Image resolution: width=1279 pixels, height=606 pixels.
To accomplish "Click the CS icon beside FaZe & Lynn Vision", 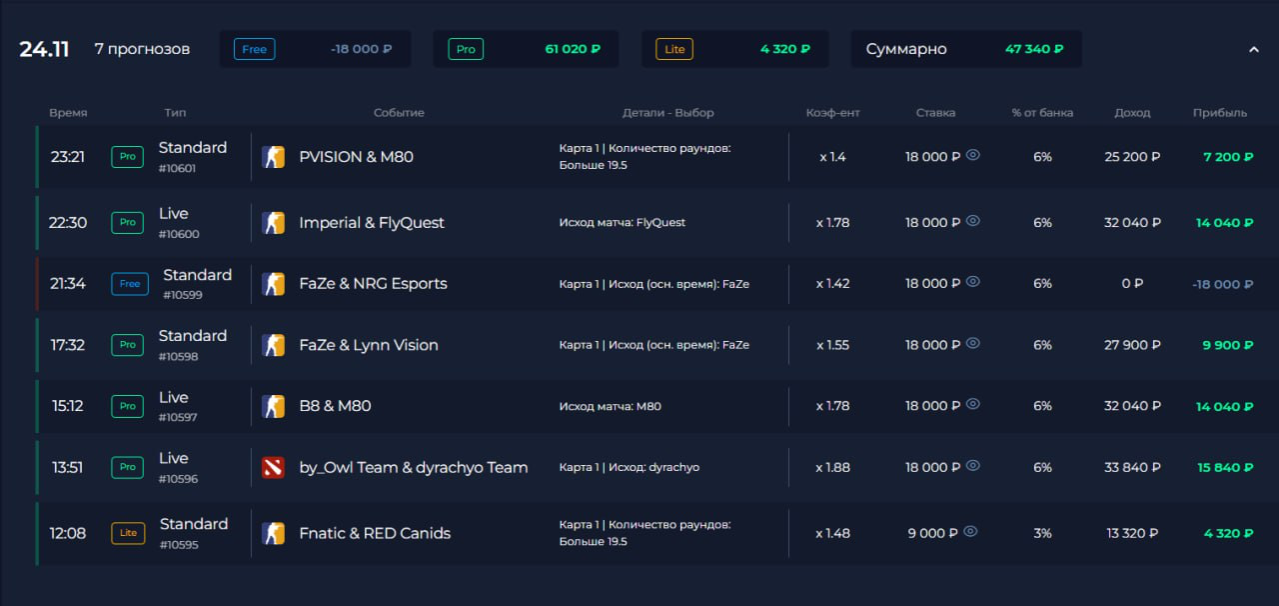I will click(x=273, y=345).
